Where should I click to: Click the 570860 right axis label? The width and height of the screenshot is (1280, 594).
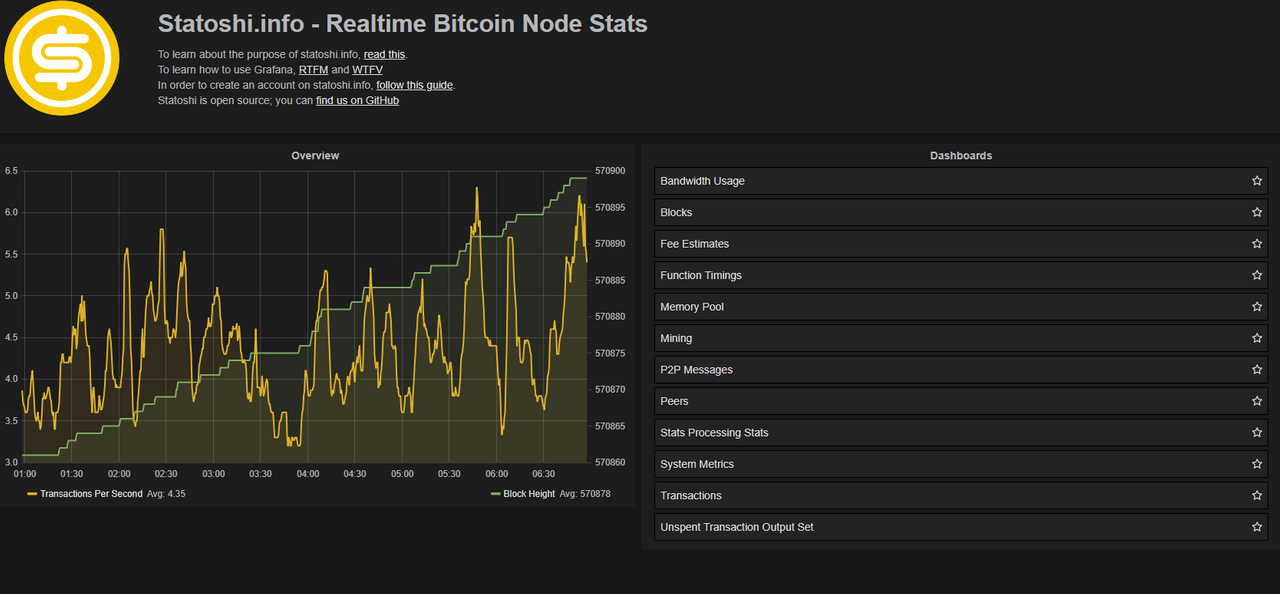610,462
